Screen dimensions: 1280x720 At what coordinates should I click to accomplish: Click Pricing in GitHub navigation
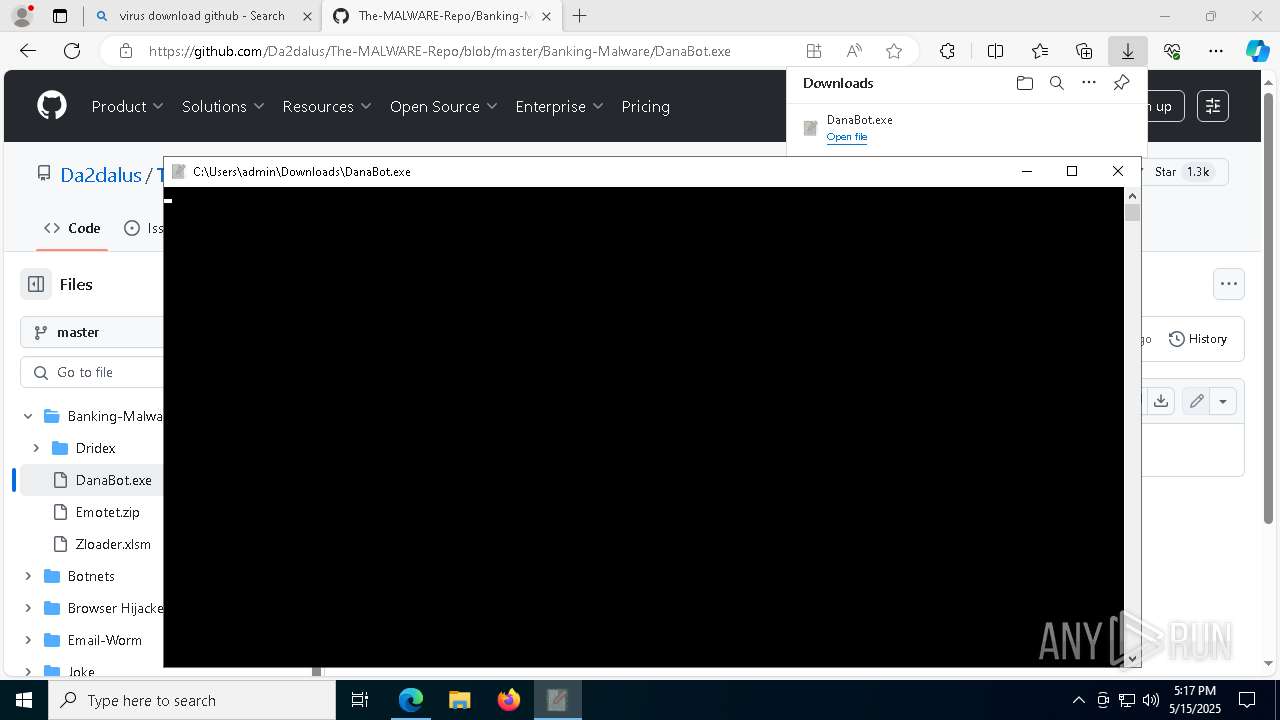pos(645,106)
